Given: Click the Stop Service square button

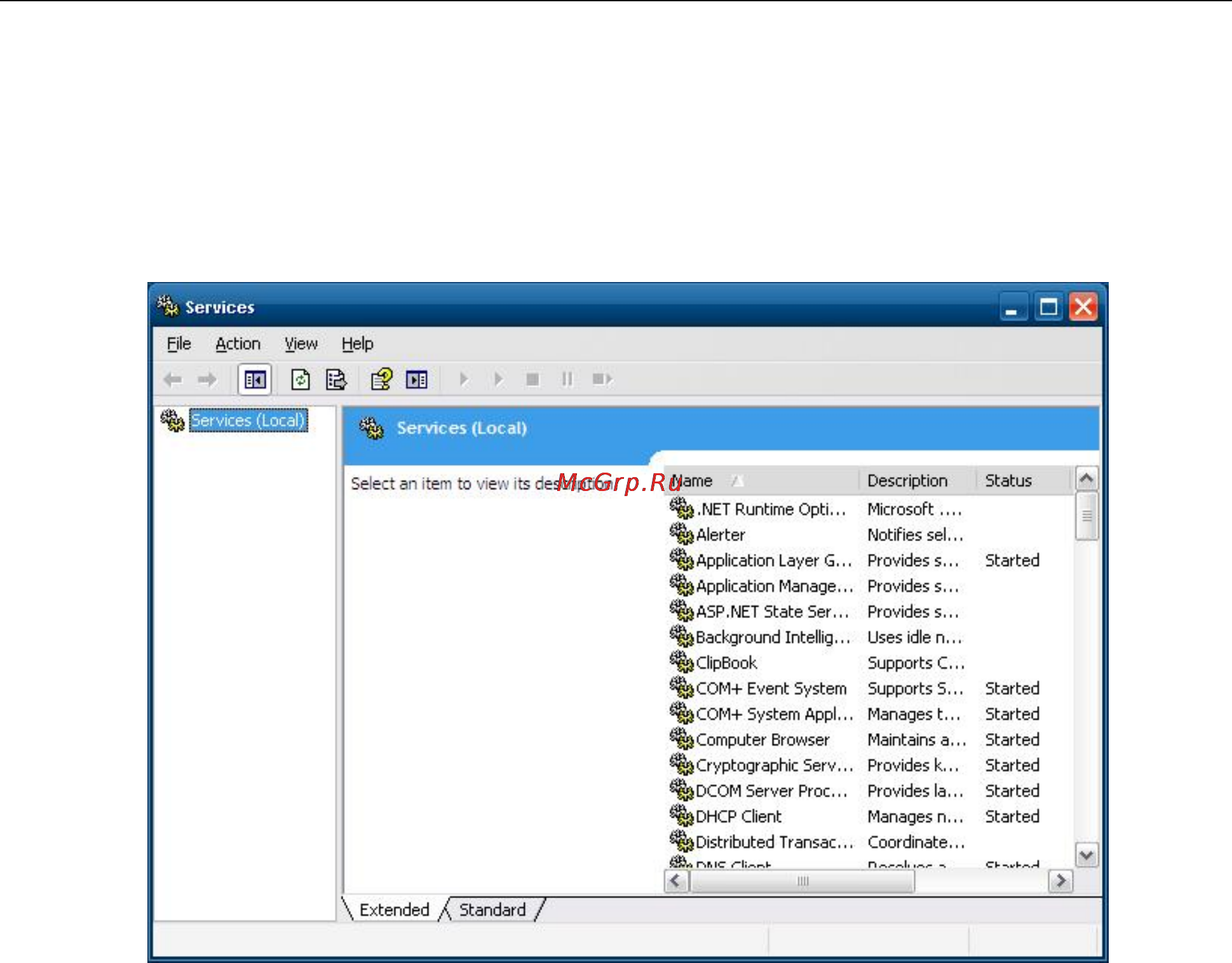Looking at the screenshot, I should (532, 380).
